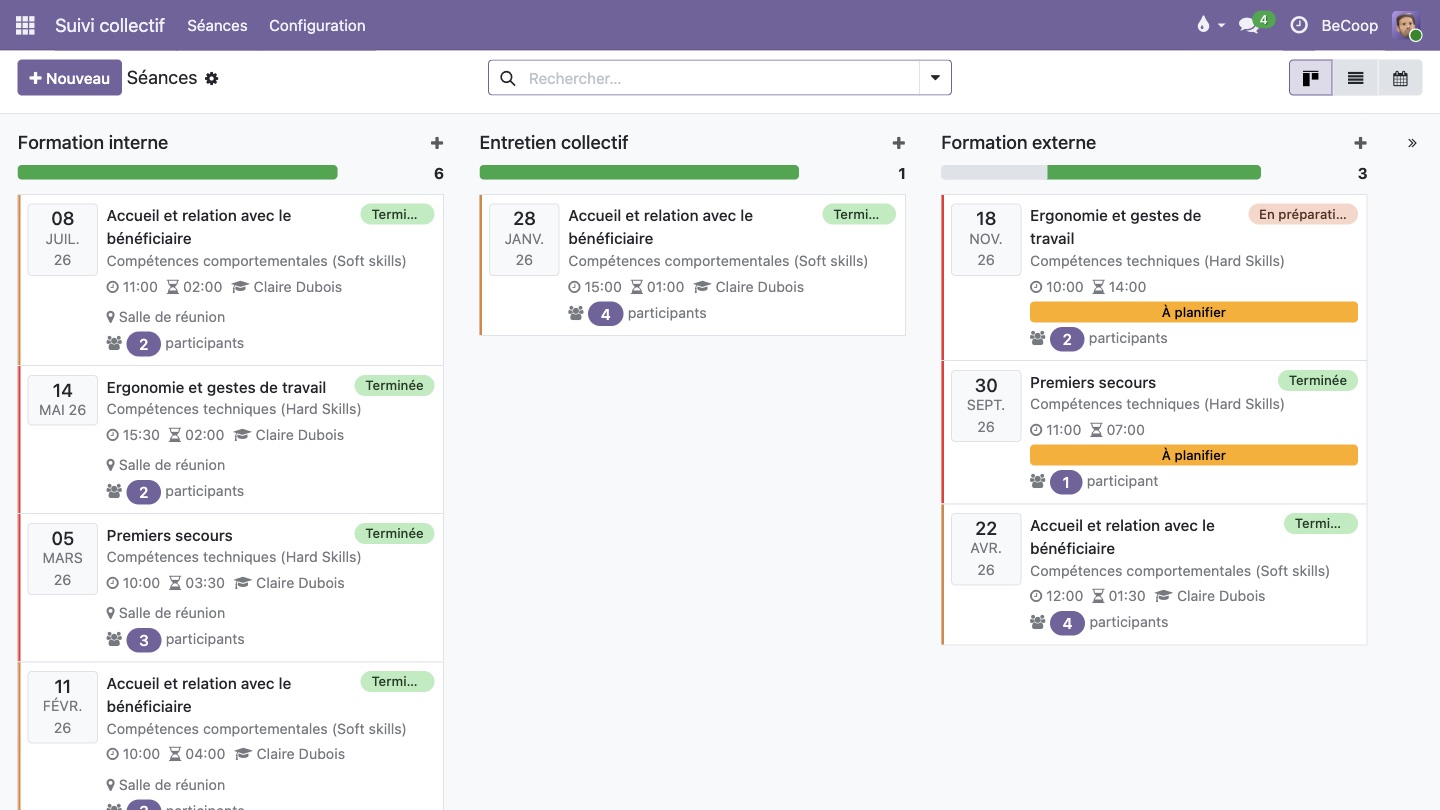Click the 3 participants count on the 05 MARS card
This screenshot has width=1440, height=810.
pos(143,640)
